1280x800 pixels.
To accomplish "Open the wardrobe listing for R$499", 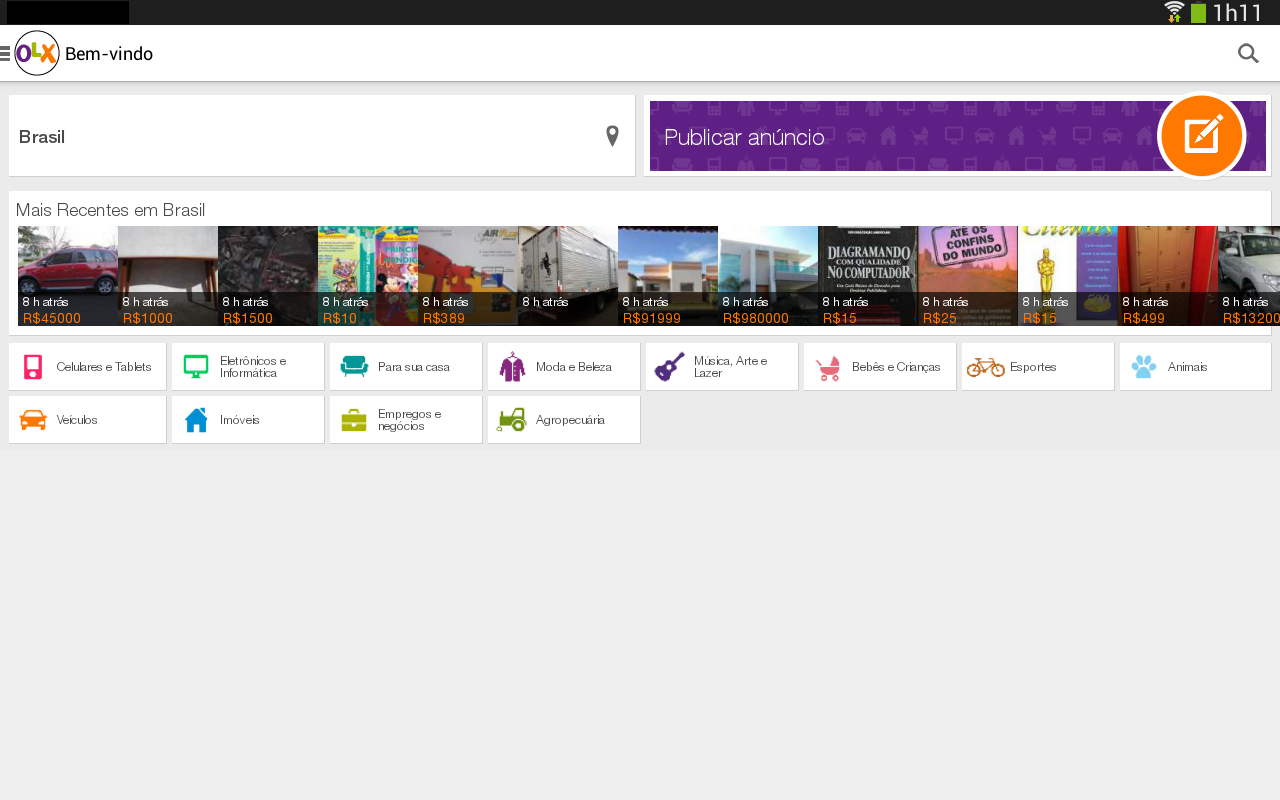I will click(1168, 276).
